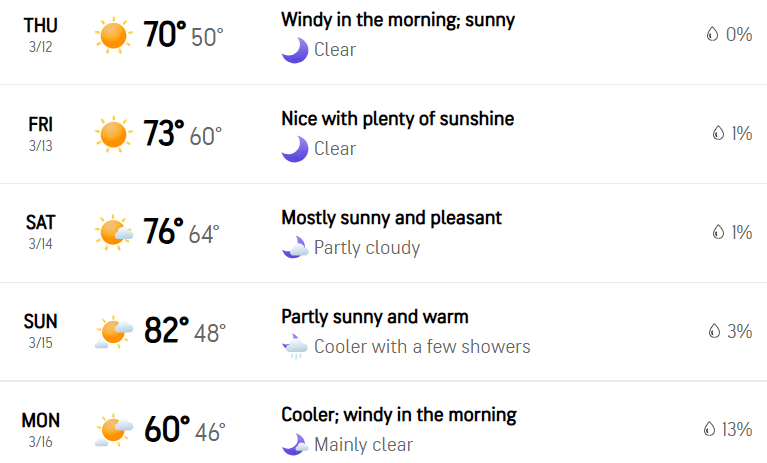Click the raindrop icon next to 0%
Image resolution: width=767 pixels, height=463 pixels.
[712, 34]
